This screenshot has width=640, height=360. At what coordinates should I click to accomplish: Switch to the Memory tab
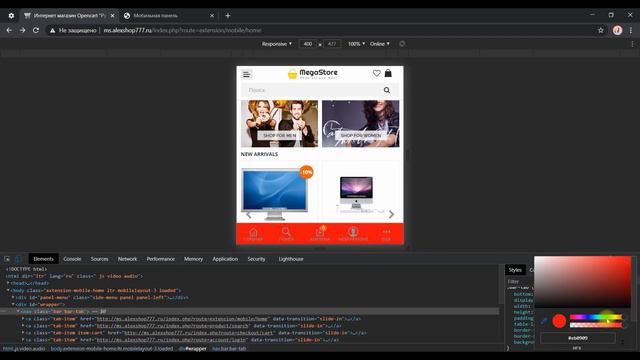click(193, 259)
